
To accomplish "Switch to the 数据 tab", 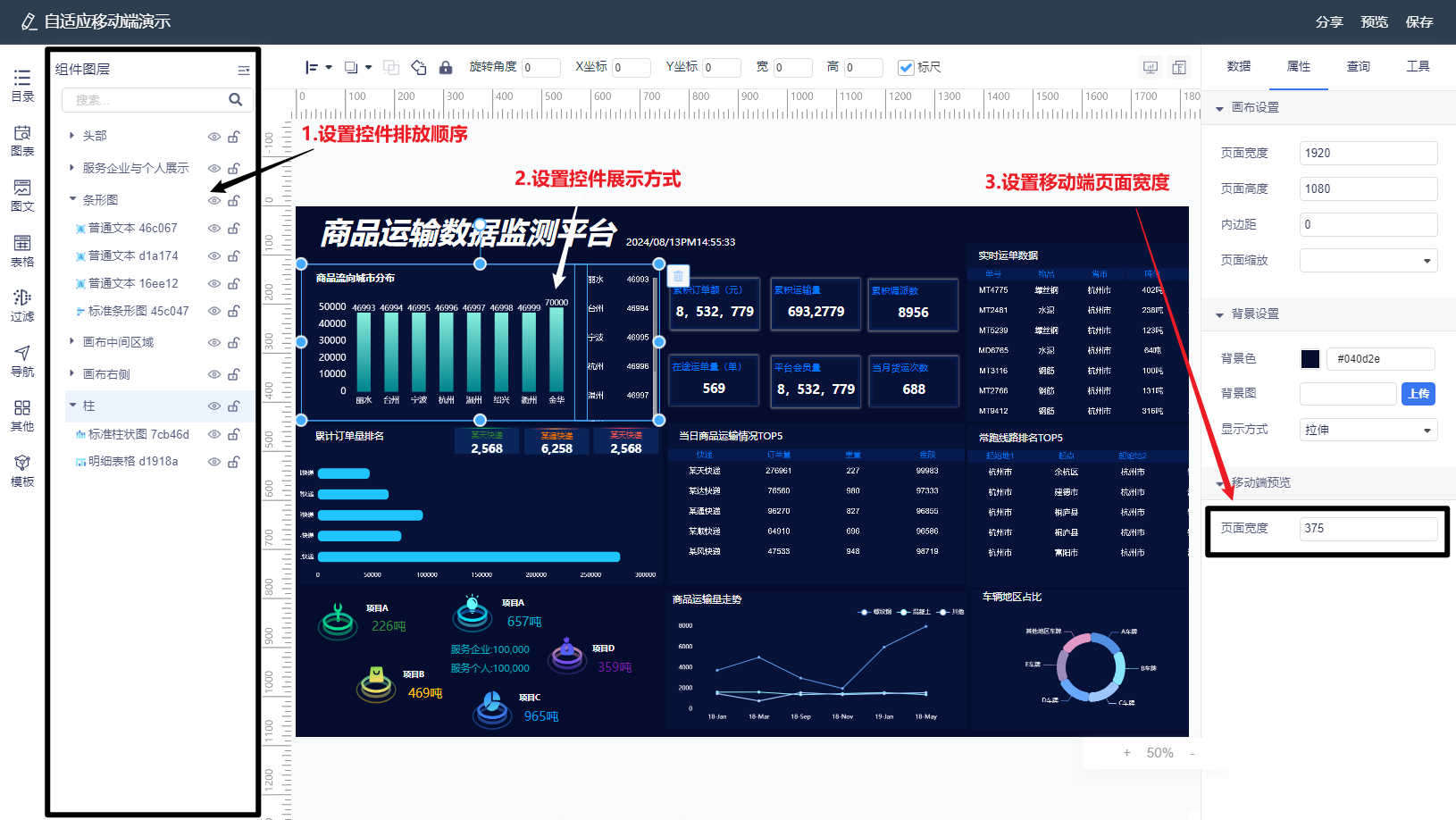I will 1239,66.
